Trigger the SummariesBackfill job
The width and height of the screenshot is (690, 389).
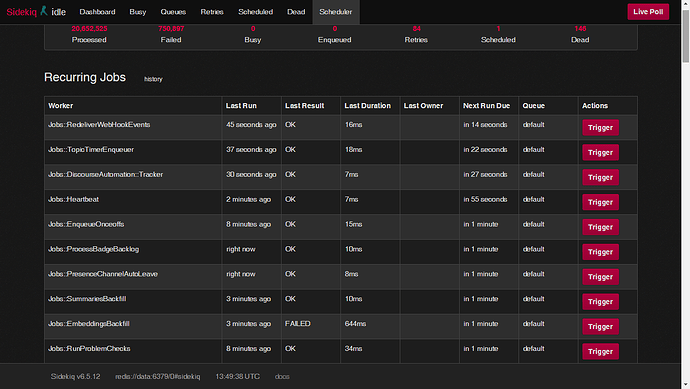click(600, 301)
